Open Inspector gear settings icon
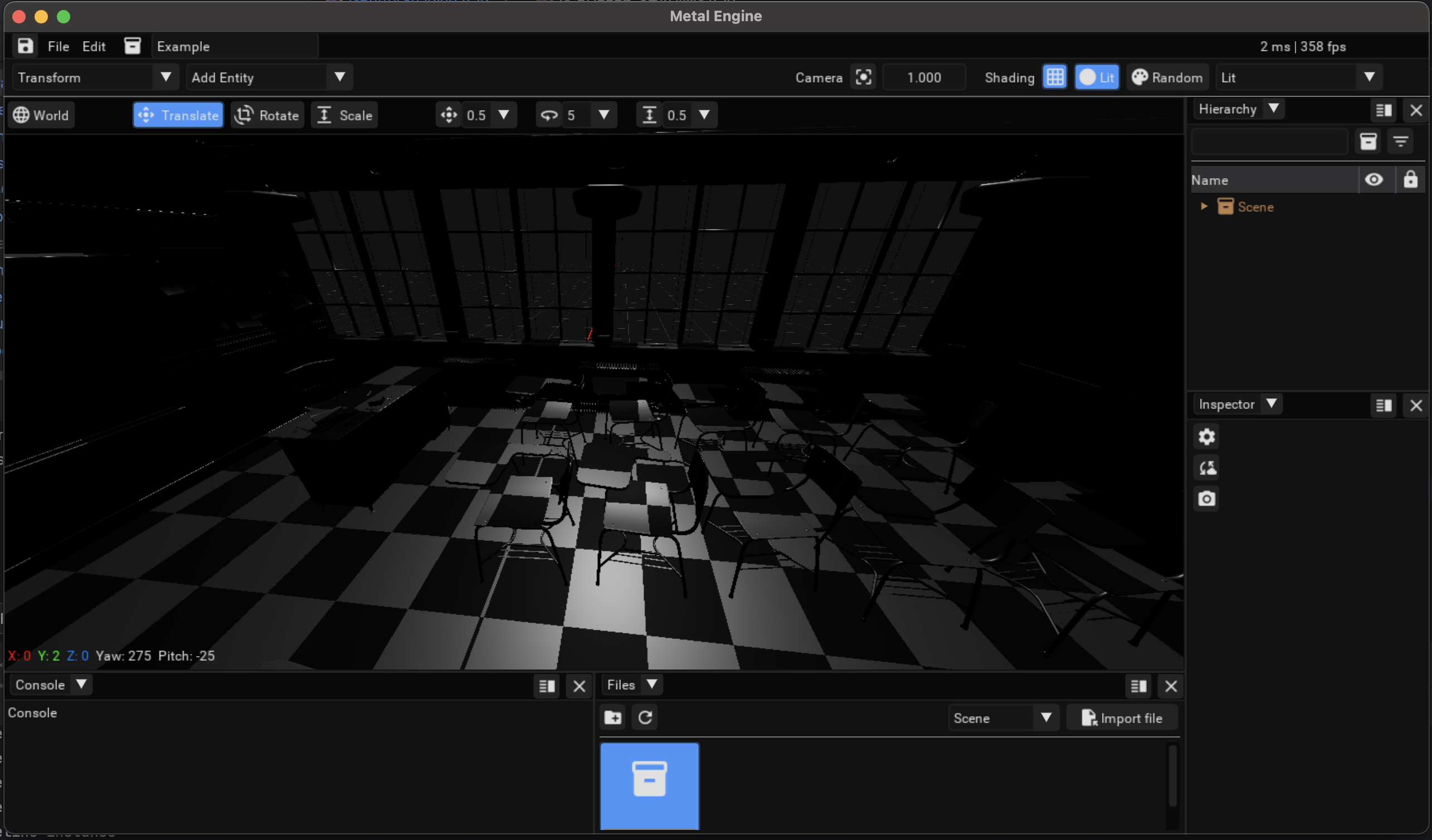 point(1206,437)
